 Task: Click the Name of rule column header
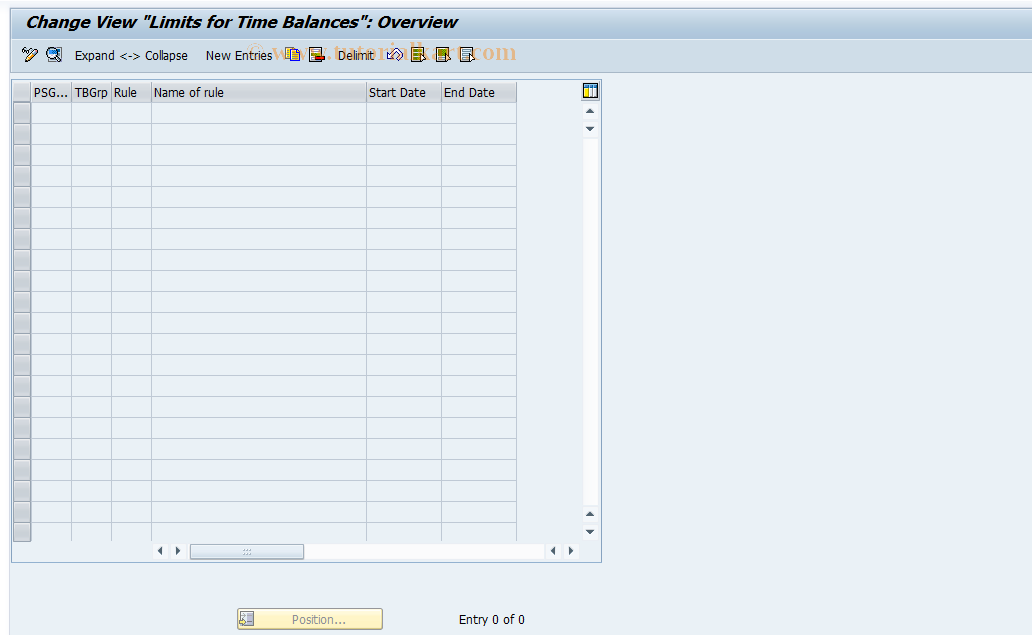259,93
